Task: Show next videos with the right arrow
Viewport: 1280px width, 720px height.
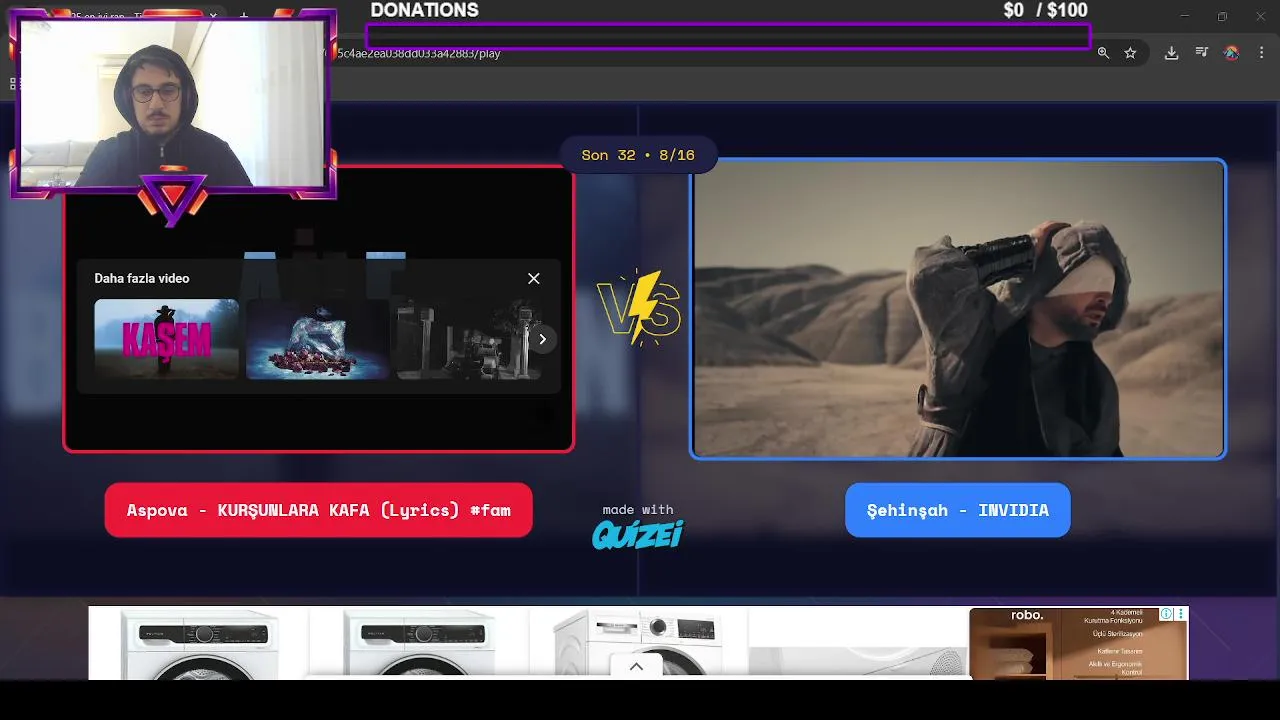Action: 542,339
